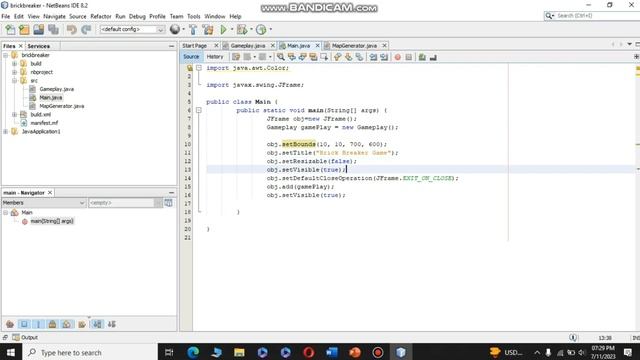Toggle Sort by Name in Navigator
Image resolution: width=640 pixels, height=360 pixels.
(x=97, y=324)
